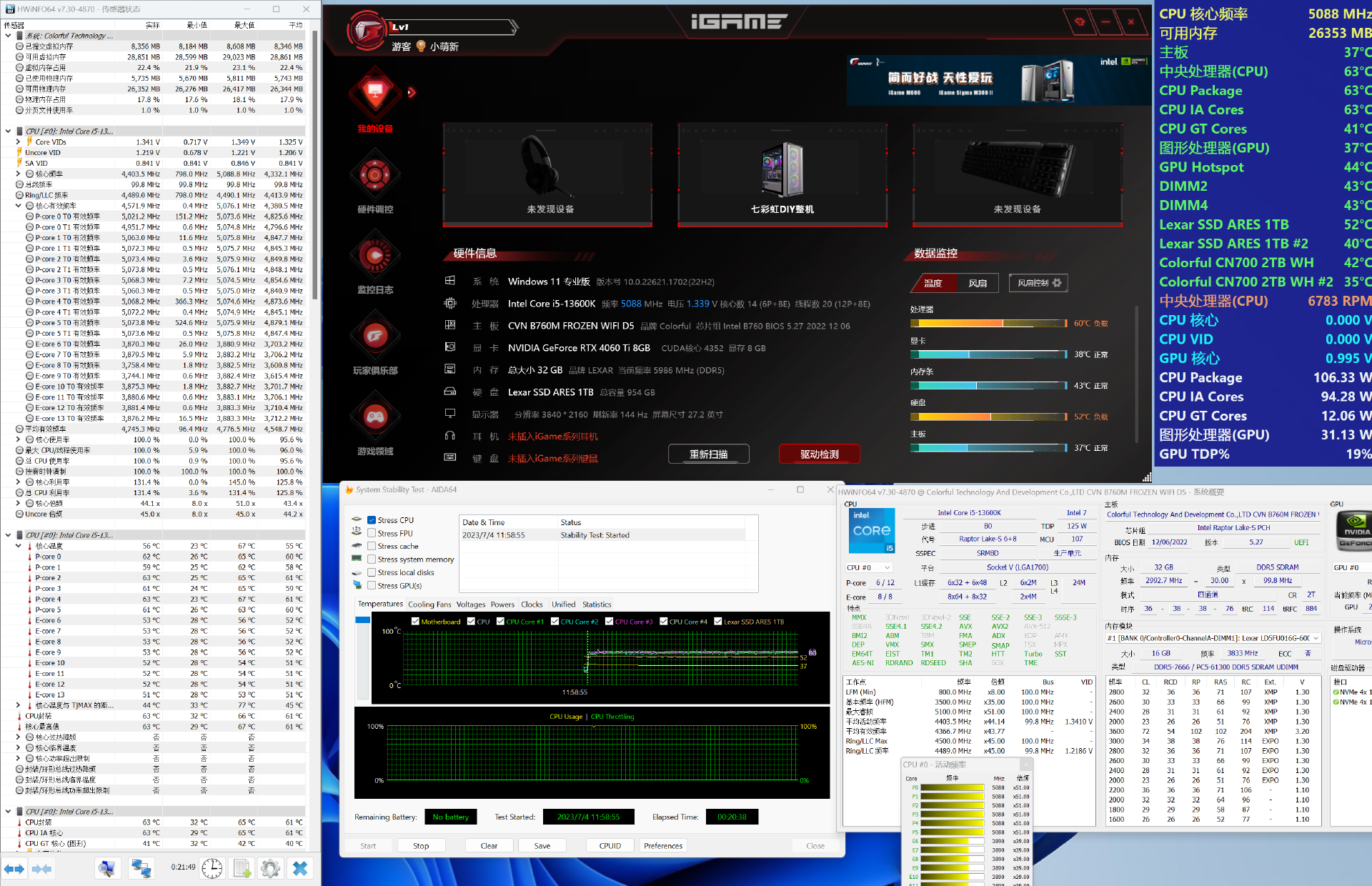Enable Stress system memory checkbox
The height and width of the screenshot is (886, 1372).
372,559
